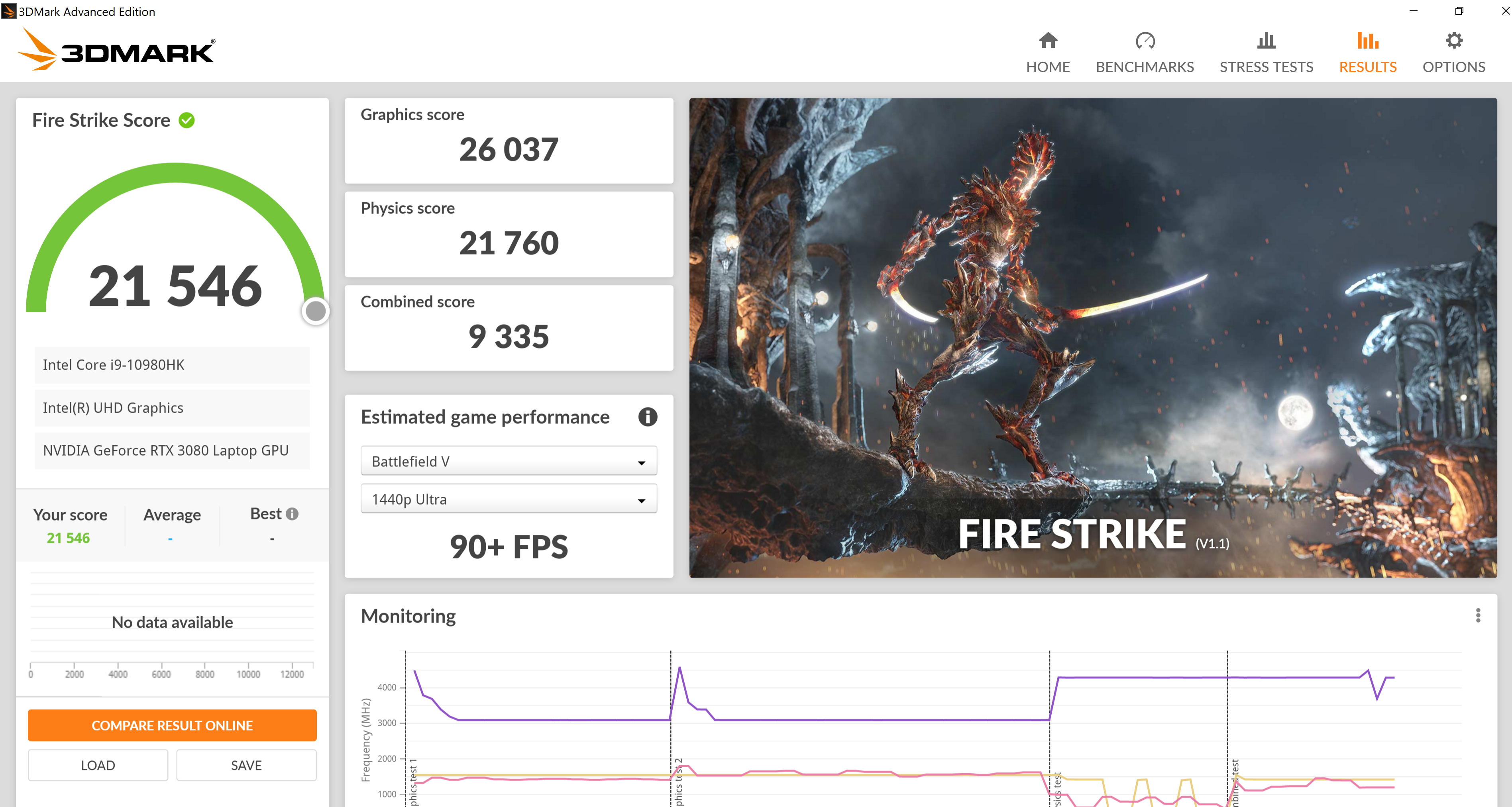Click the SAVE button

point(246,765)
